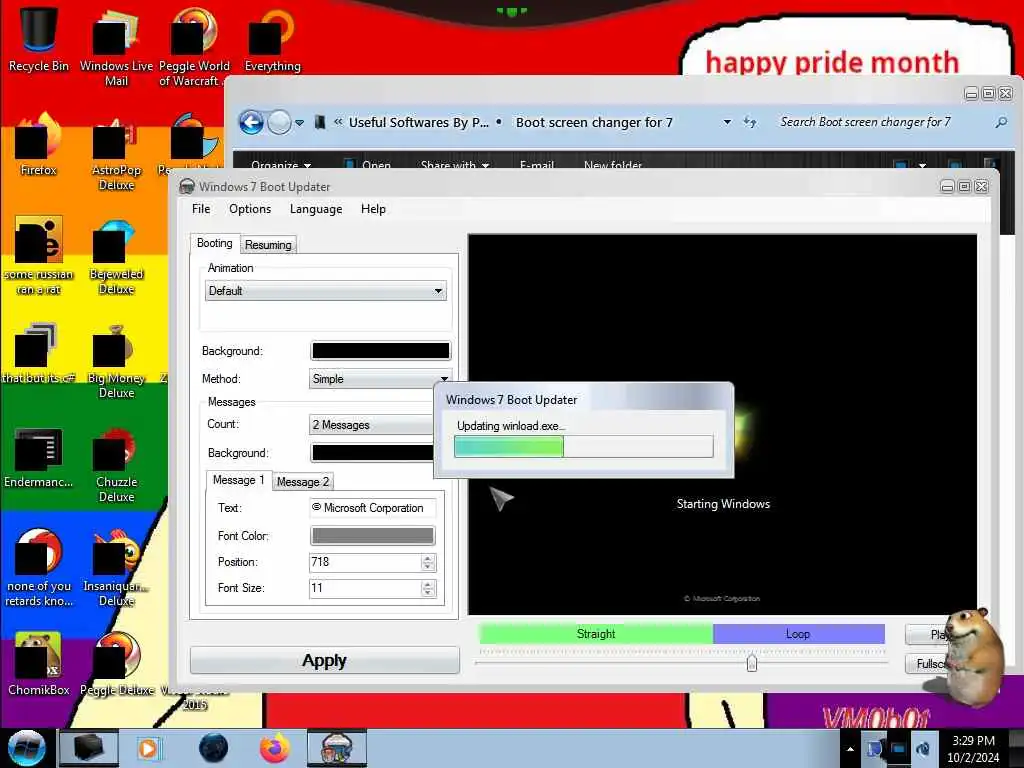Open Language menu
The image size is (1024, 768).
[x=316, y=209]
